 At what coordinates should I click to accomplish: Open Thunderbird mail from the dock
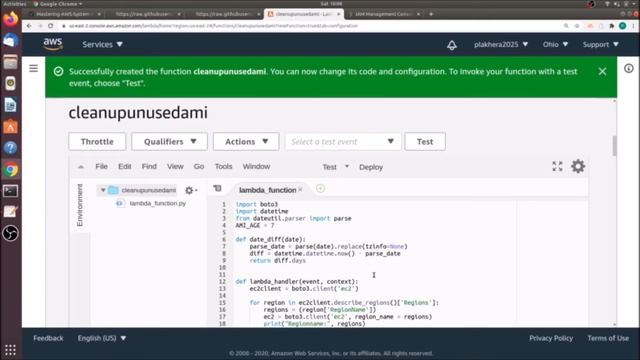[x=11, y=40]
